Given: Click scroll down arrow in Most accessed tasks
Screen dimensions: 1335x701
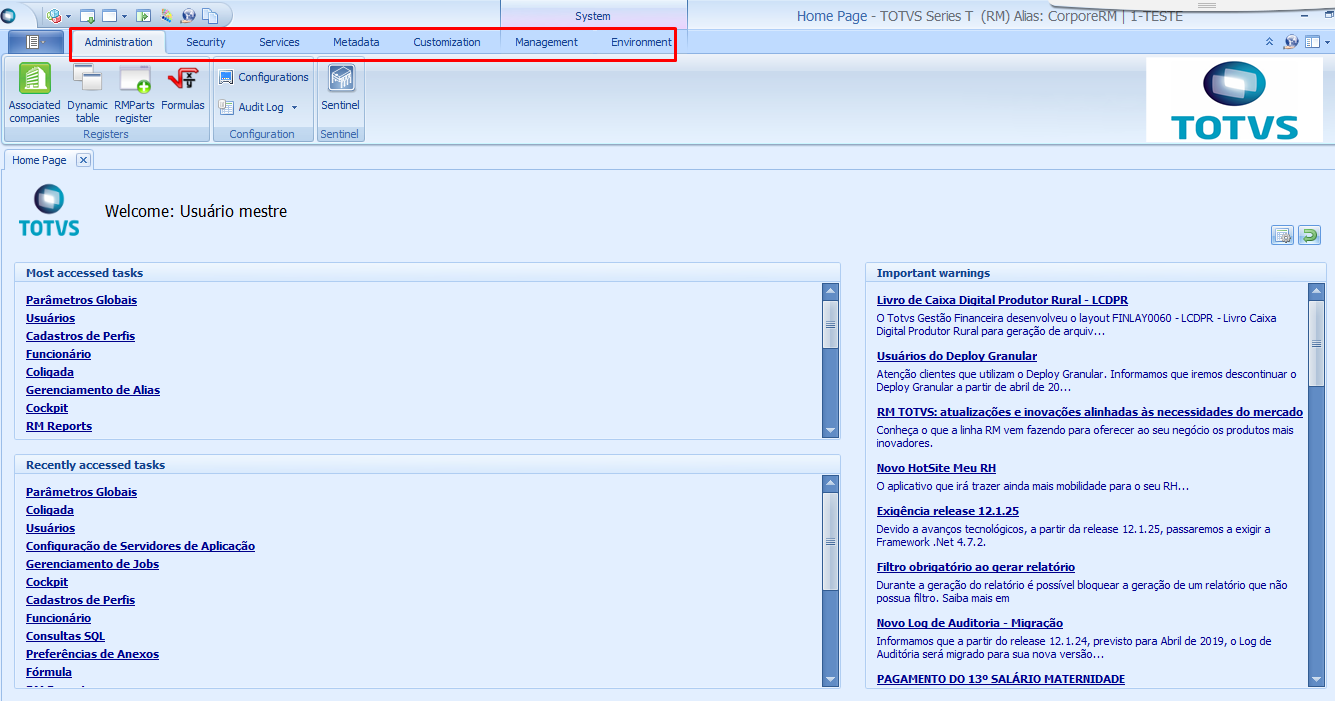Looking at the screenshot, I should pyautogui.click(x=830, y=430).
